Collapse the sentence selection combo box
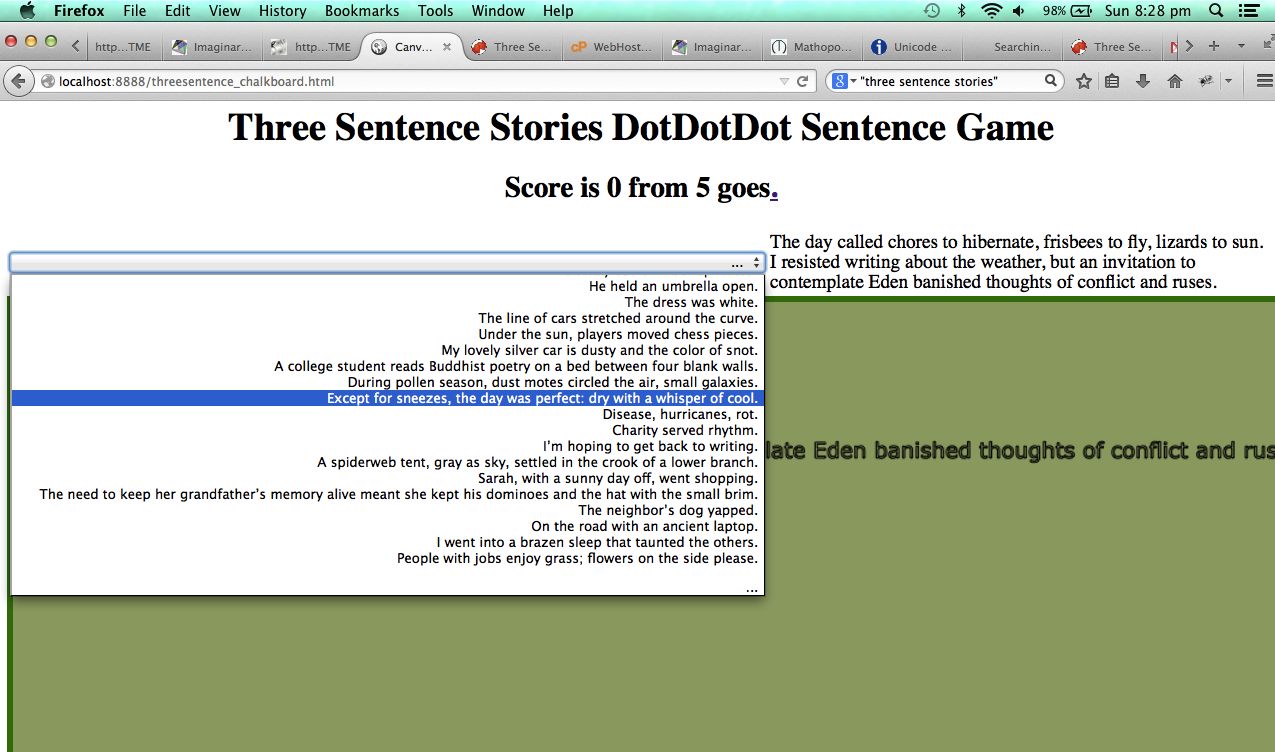Viewport: 1275px width, 752px height. pyautogui.click(x=756, y=261)
